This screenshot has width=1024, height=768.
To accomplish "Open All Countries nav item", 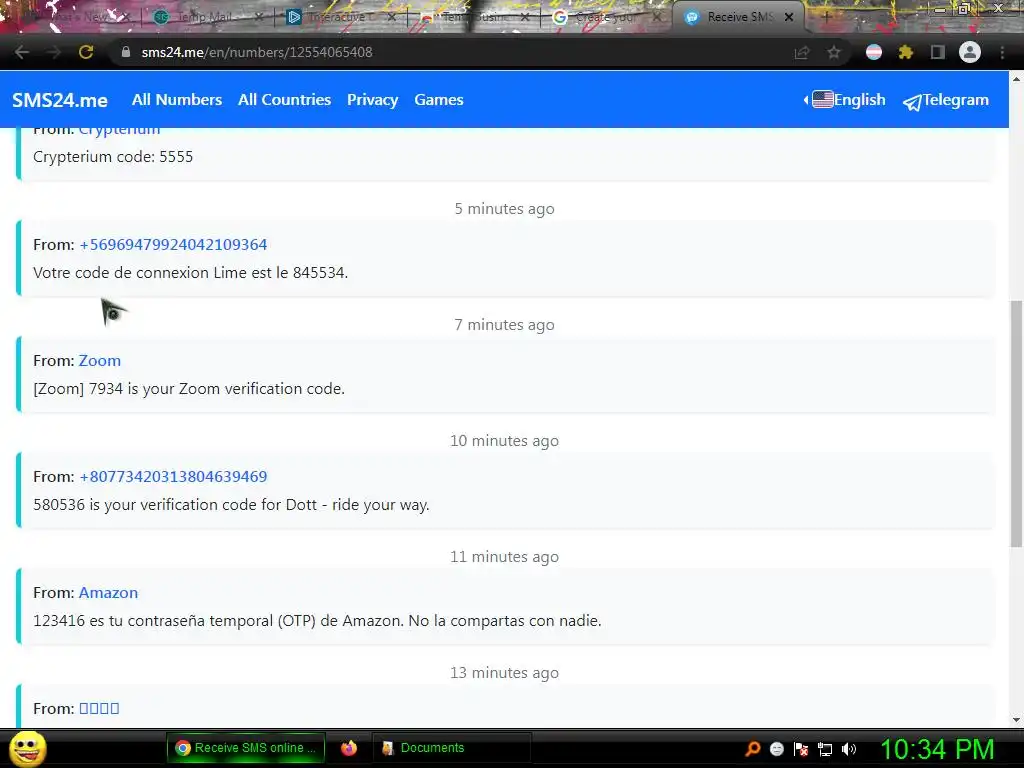I will point(284,100).
